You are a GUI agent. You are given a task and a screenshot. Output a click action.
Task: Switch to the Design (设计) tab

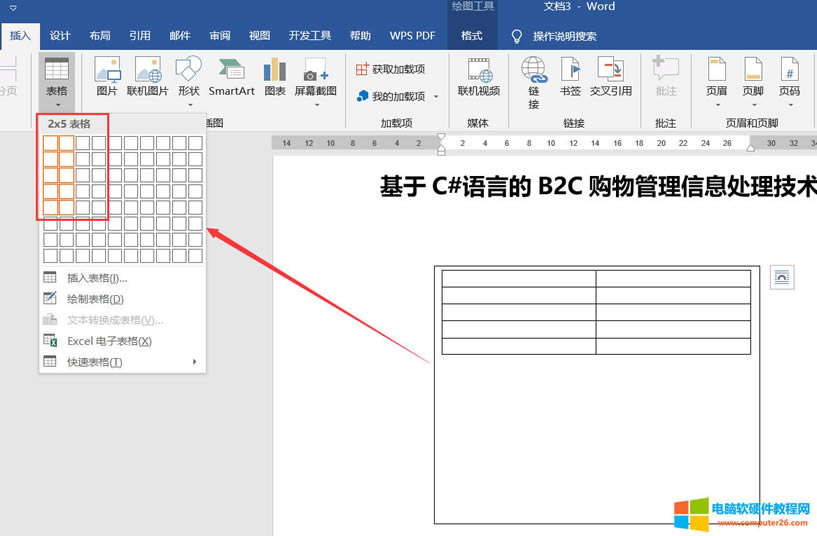60,36
